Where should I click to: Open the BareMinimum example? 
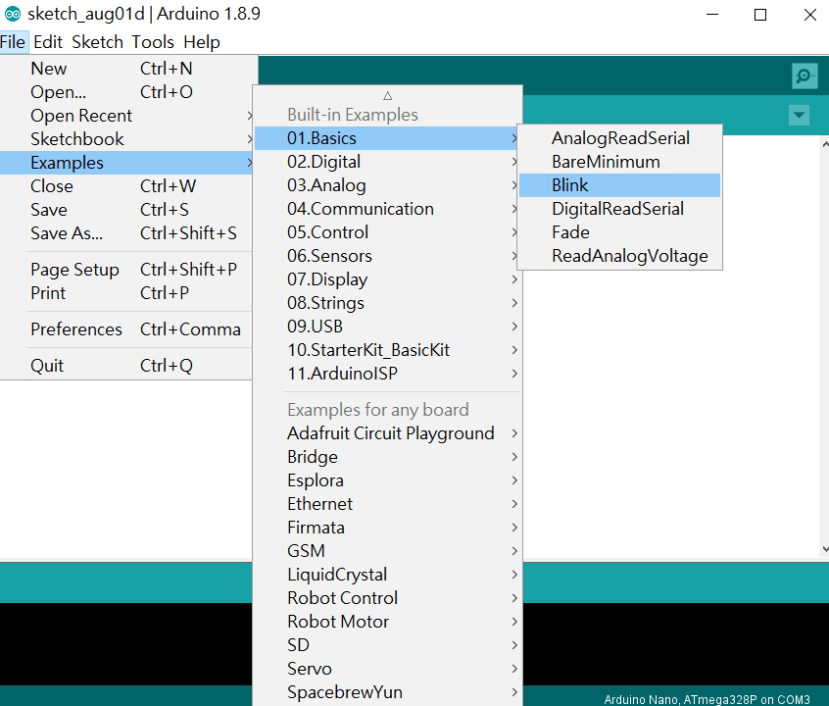tap(620, 162)
